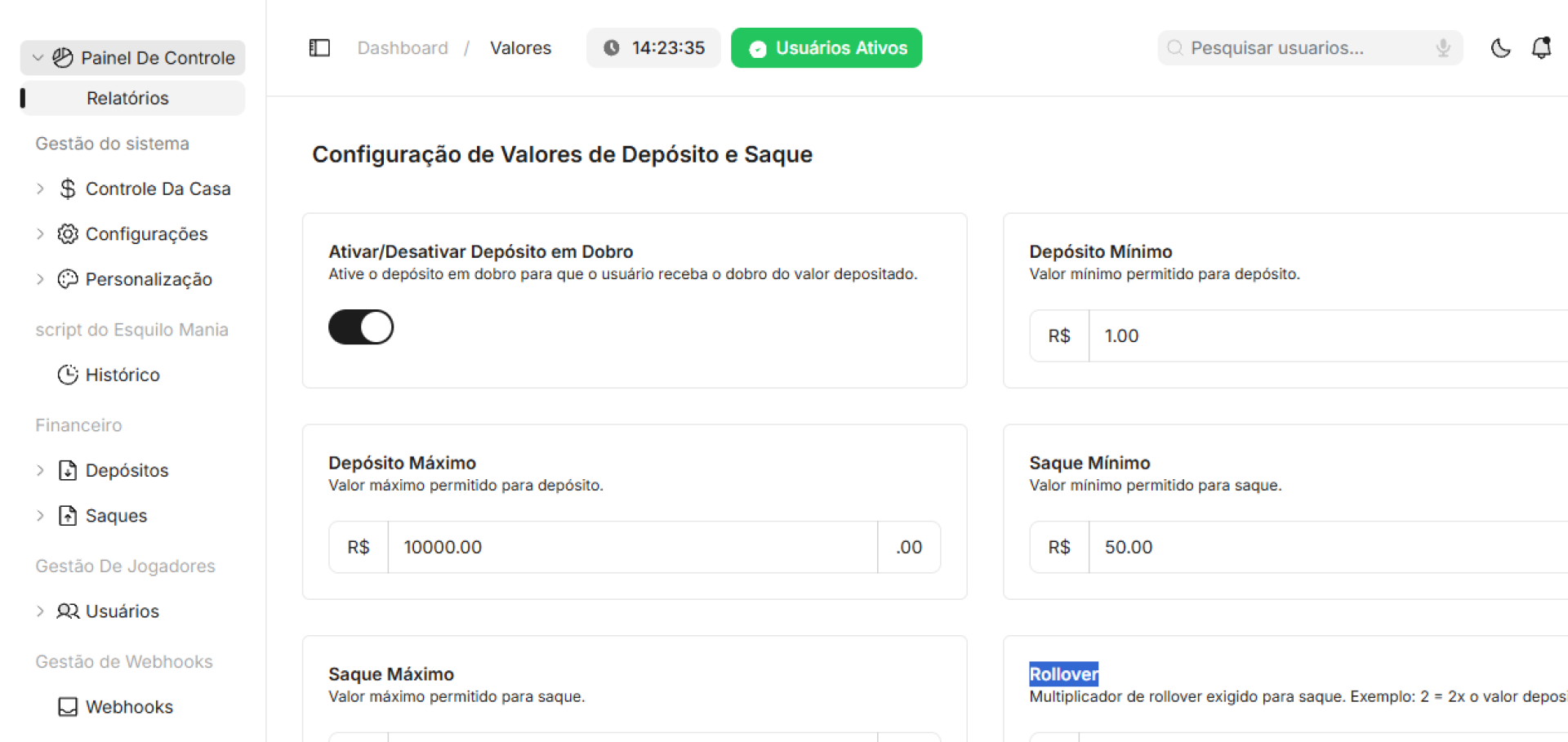Click the Histórico clock icon
Viewport: 1568px width, 742px height.
(x=68, y=375)
